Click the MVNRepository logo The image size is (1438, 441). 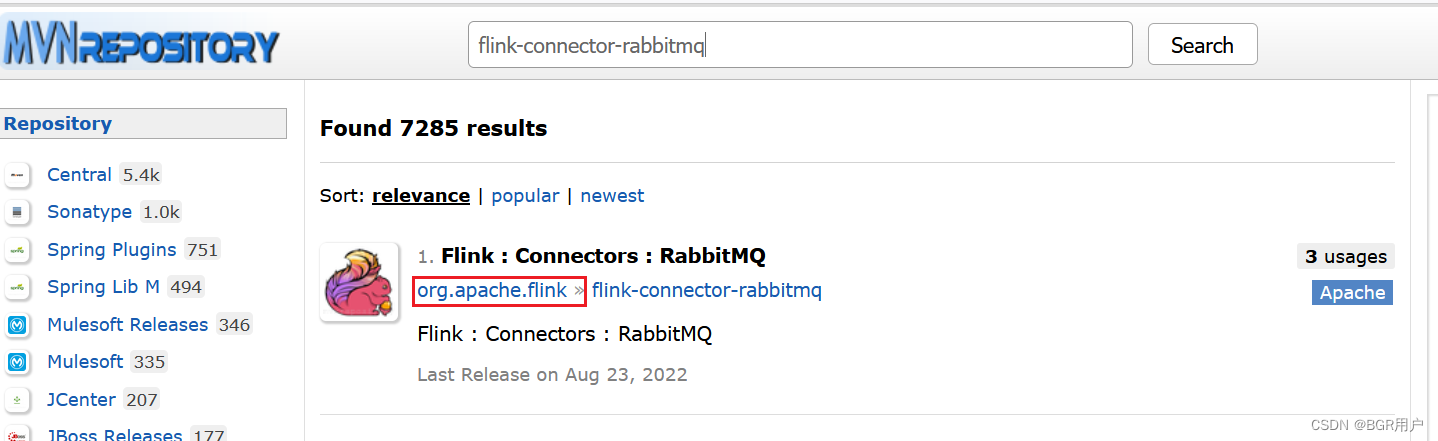142,45
